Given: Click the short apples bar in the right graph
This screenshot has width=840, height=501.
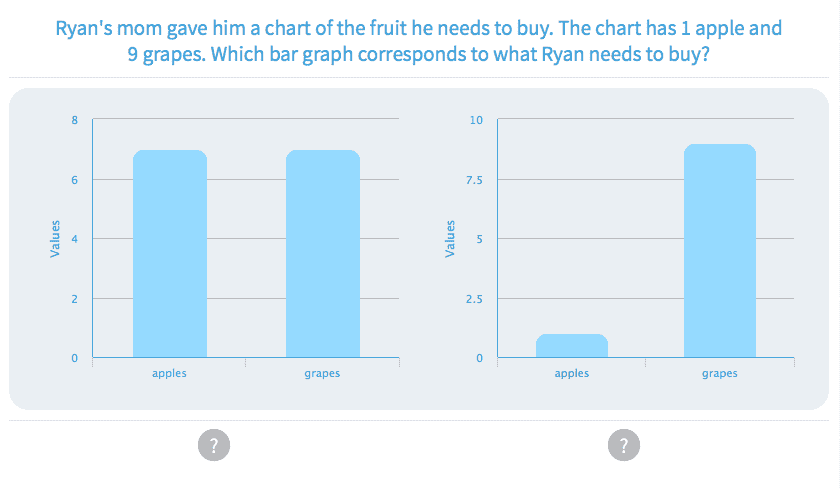Looking at the screenshot, I should coord(572,346).
